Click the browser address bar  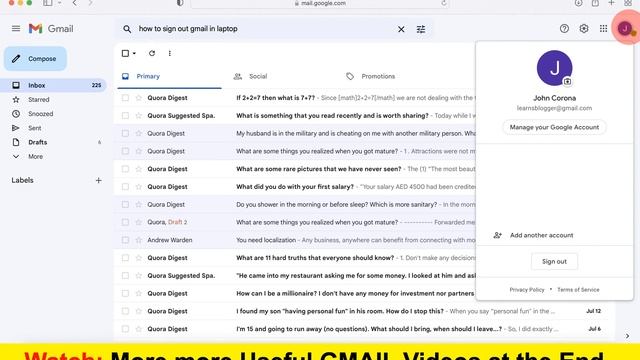click(x=320, y=3)
